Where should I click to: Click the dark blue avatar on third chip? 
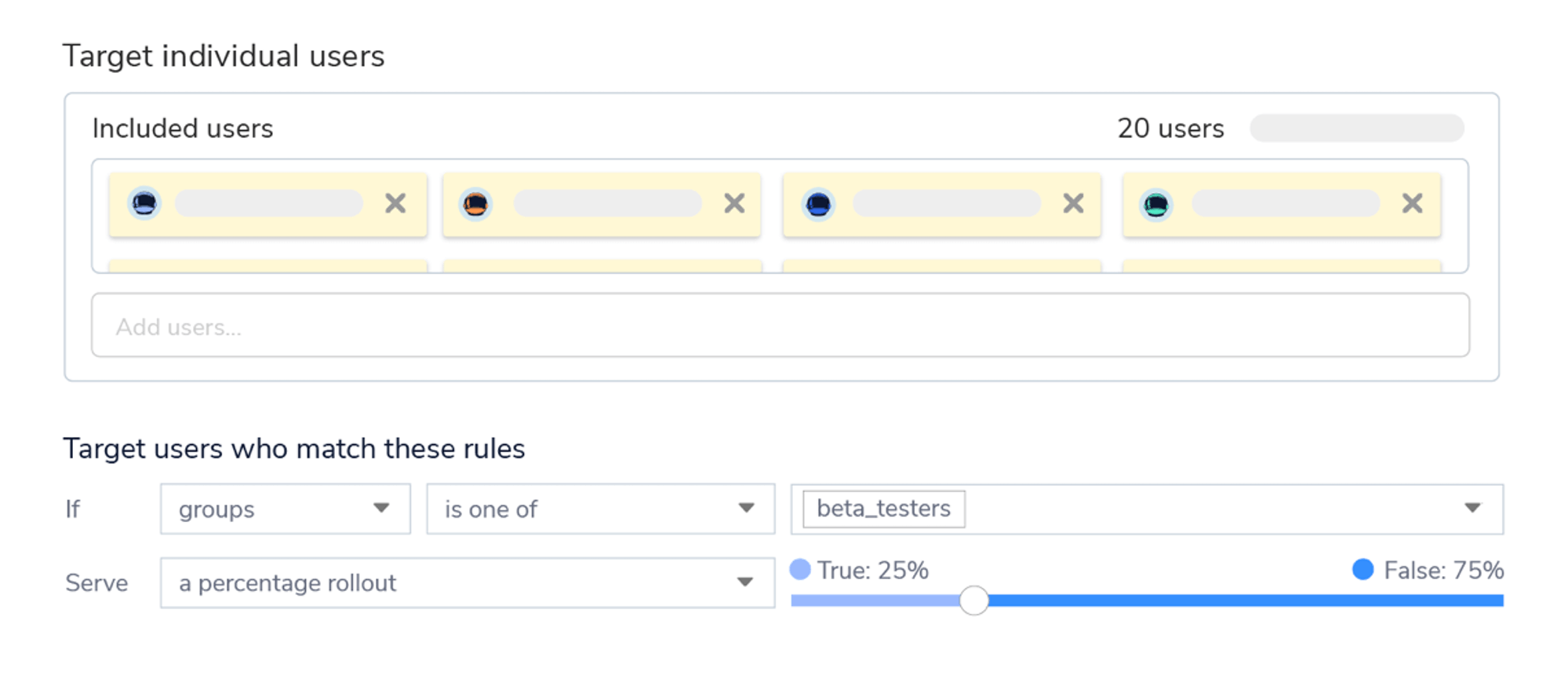pos(817,205)
